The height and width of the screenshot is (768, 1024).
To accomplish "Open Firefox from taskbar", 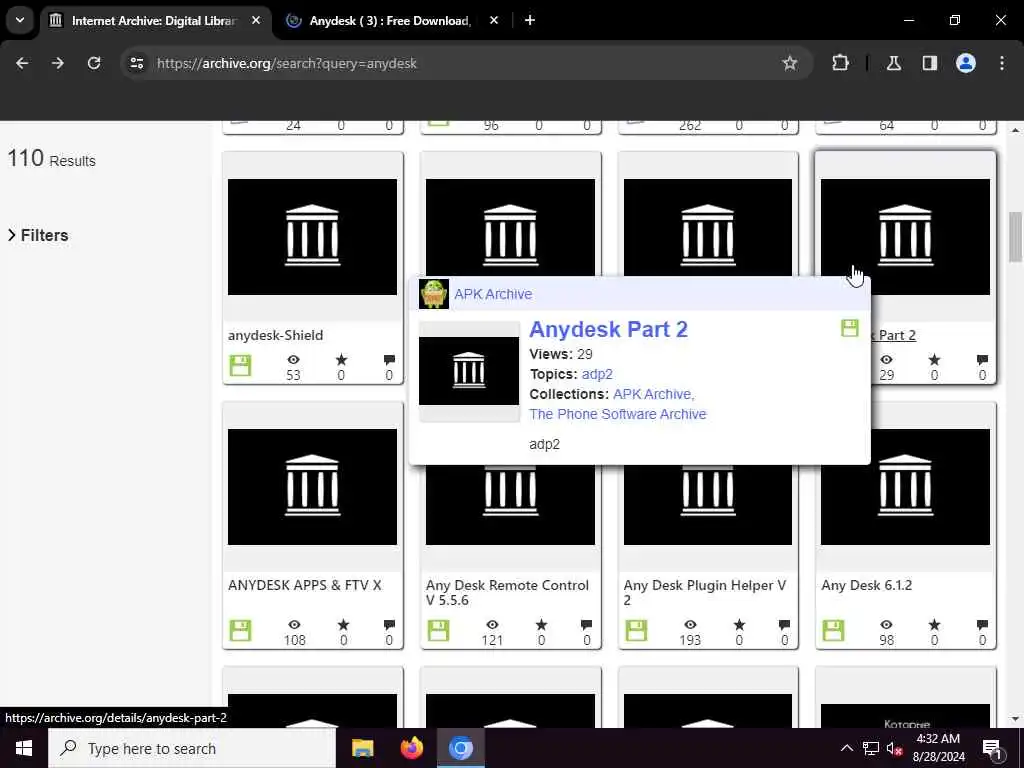I will [x=411, y=748].
